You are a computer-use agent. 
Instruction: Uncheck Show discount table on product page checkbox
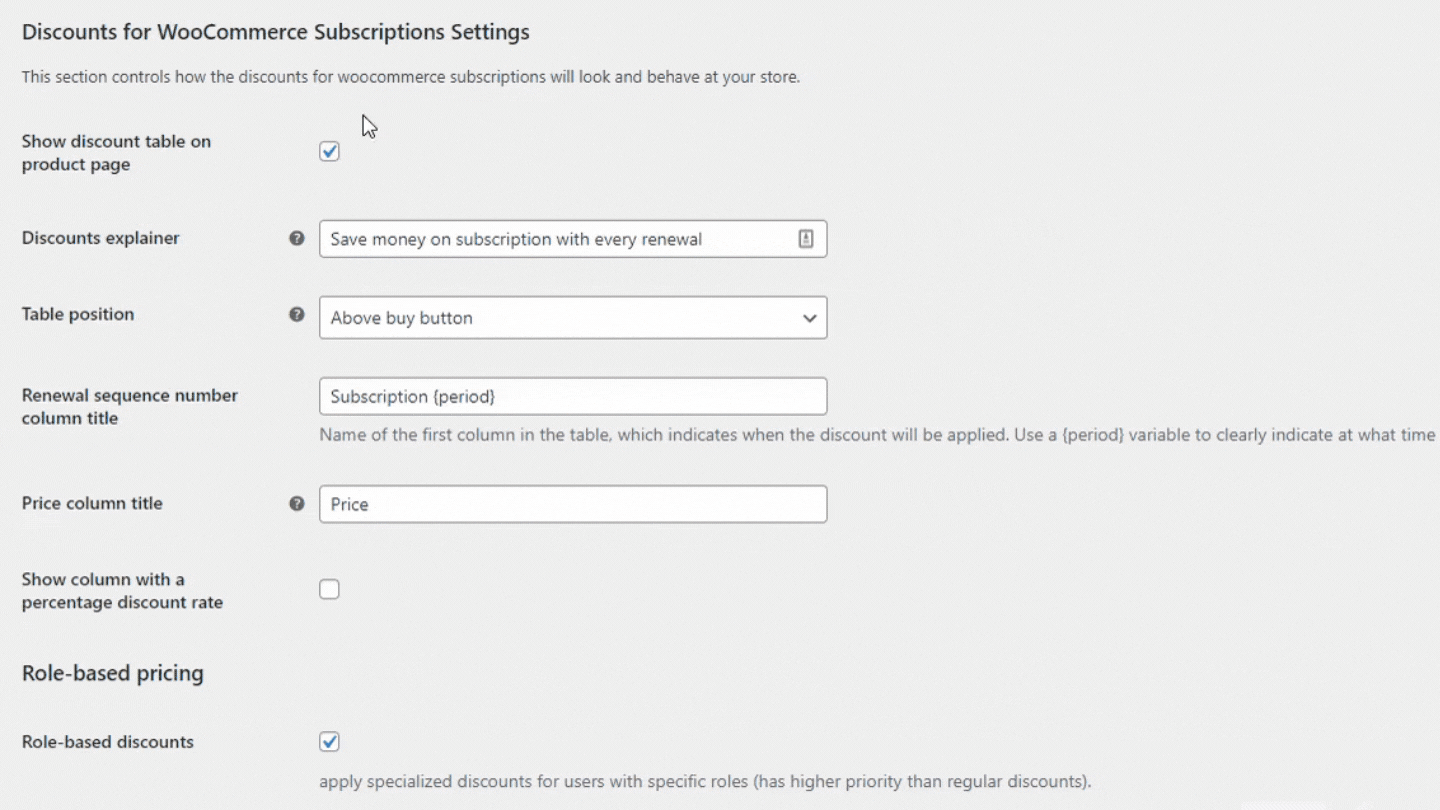click(329, 151)
